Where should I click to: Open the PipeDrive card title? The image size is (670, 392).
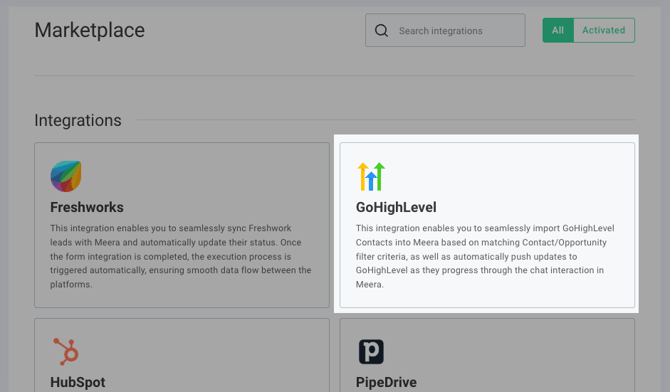point(386,382)
